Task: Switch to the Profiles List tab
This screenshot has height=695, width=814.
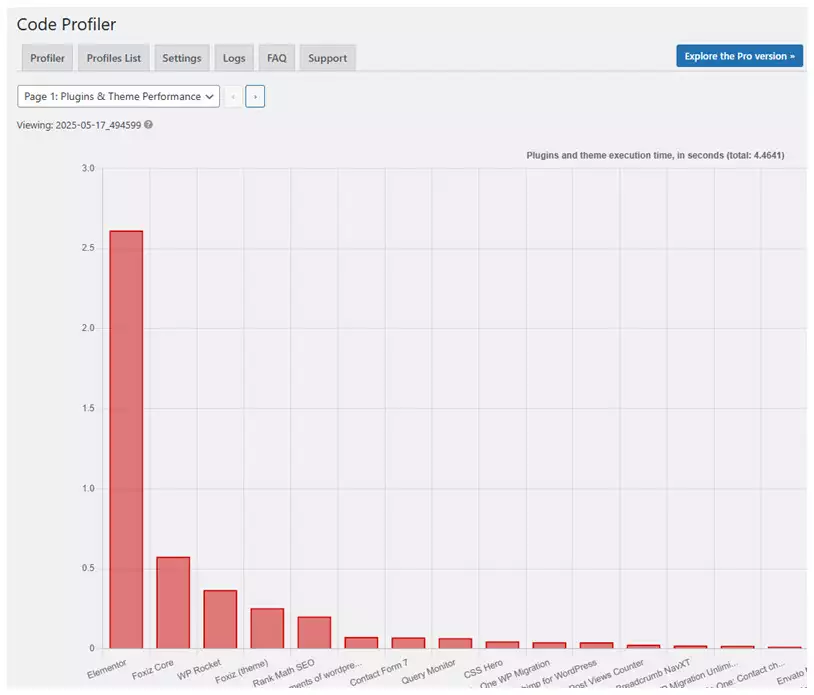Action: tap(113, 58)
